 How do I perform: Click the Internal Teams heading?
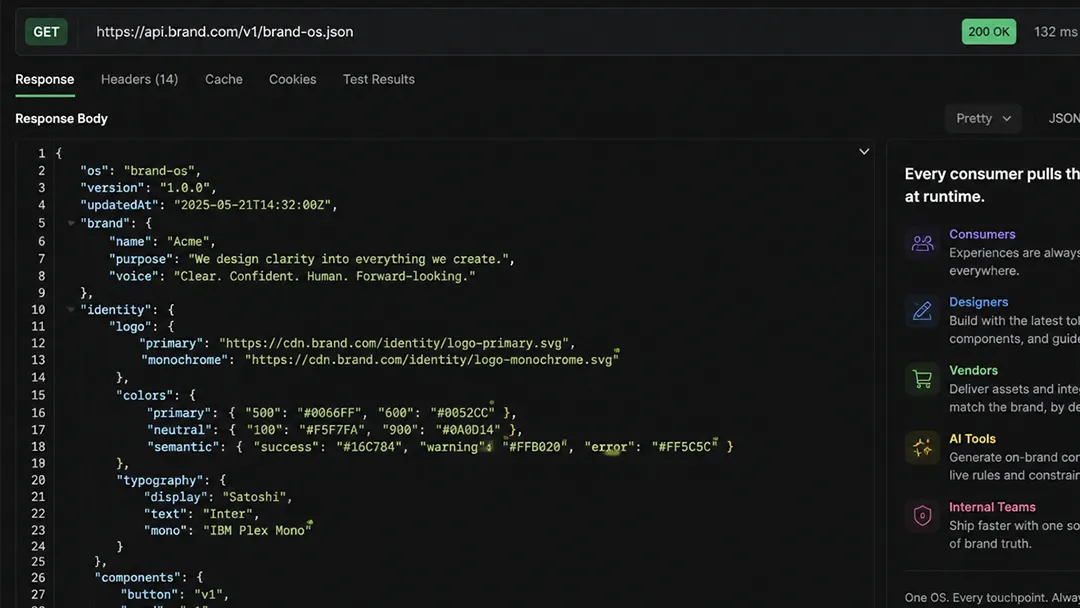993,507
